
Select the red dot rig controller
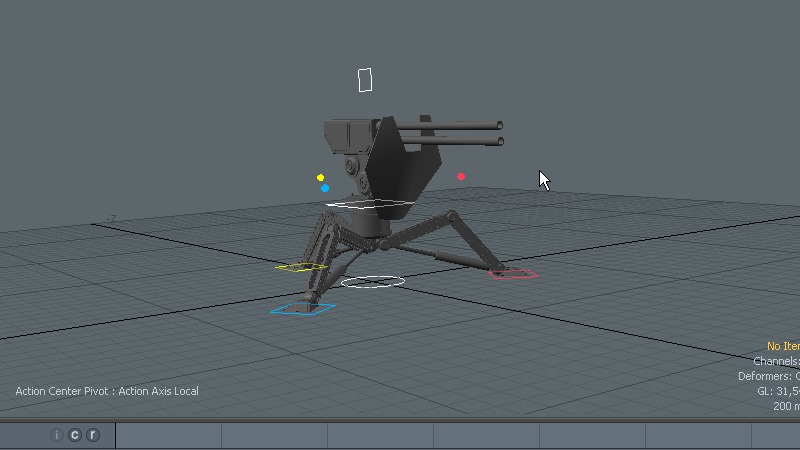(461, 177)
